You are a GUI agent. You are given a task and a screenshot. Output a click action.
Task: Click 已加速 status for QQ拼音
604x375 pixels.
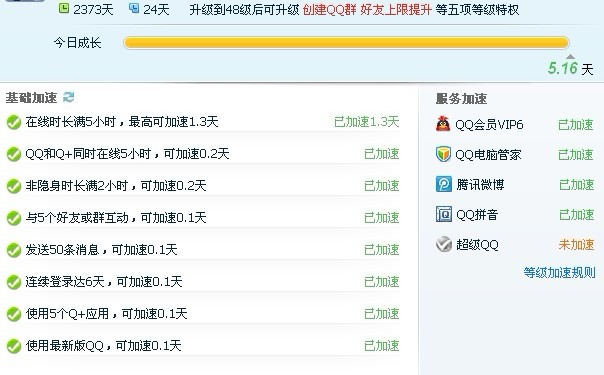pos(577,215)
